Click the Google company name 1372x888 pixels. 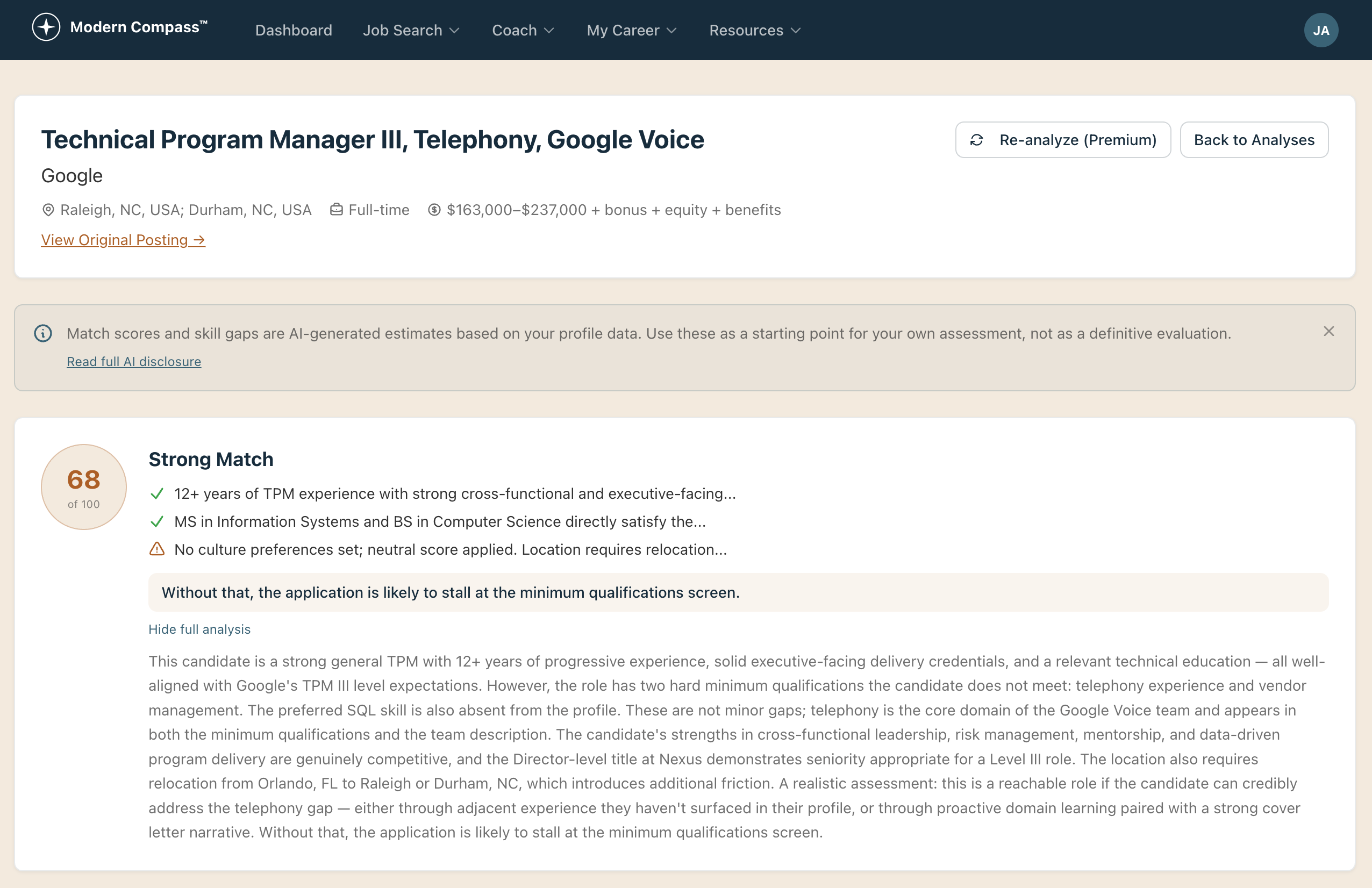pyautogui.click(x=72, y=176)
